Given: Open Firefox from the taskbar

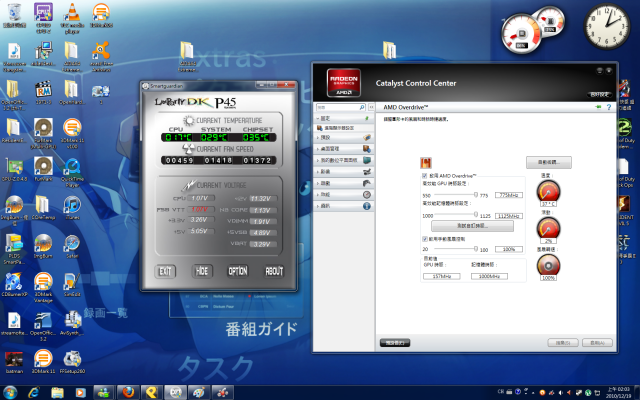Looking at the screenshot, I should coord(129,393).
